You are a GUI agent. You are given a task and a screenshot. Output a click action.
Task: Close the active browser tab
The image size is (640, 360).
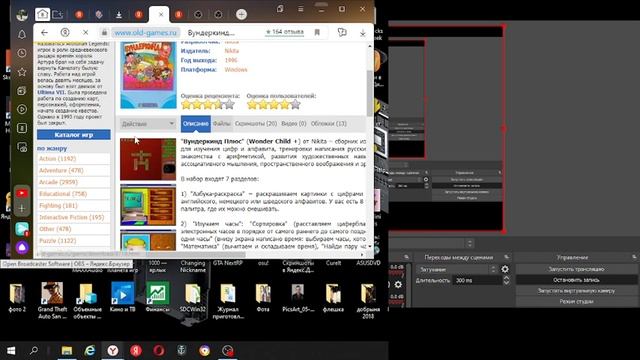161,14
